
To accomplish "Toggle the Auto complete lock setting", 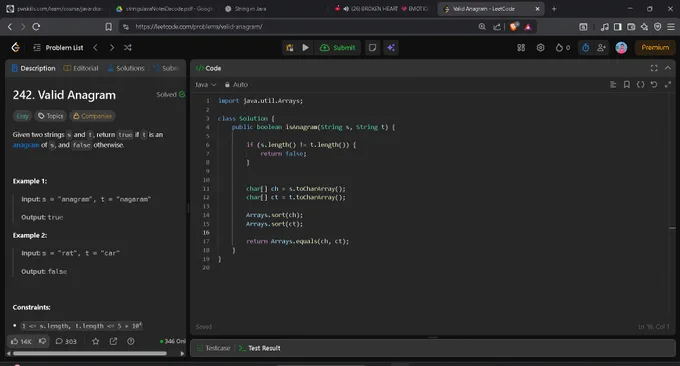I will pyautogui.click(x=236, y=85).
